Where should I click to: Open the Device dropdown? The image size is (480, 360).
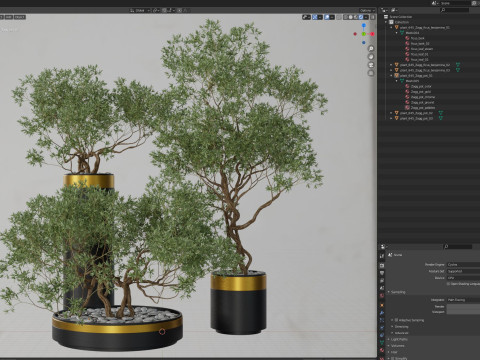click(463, 278)
